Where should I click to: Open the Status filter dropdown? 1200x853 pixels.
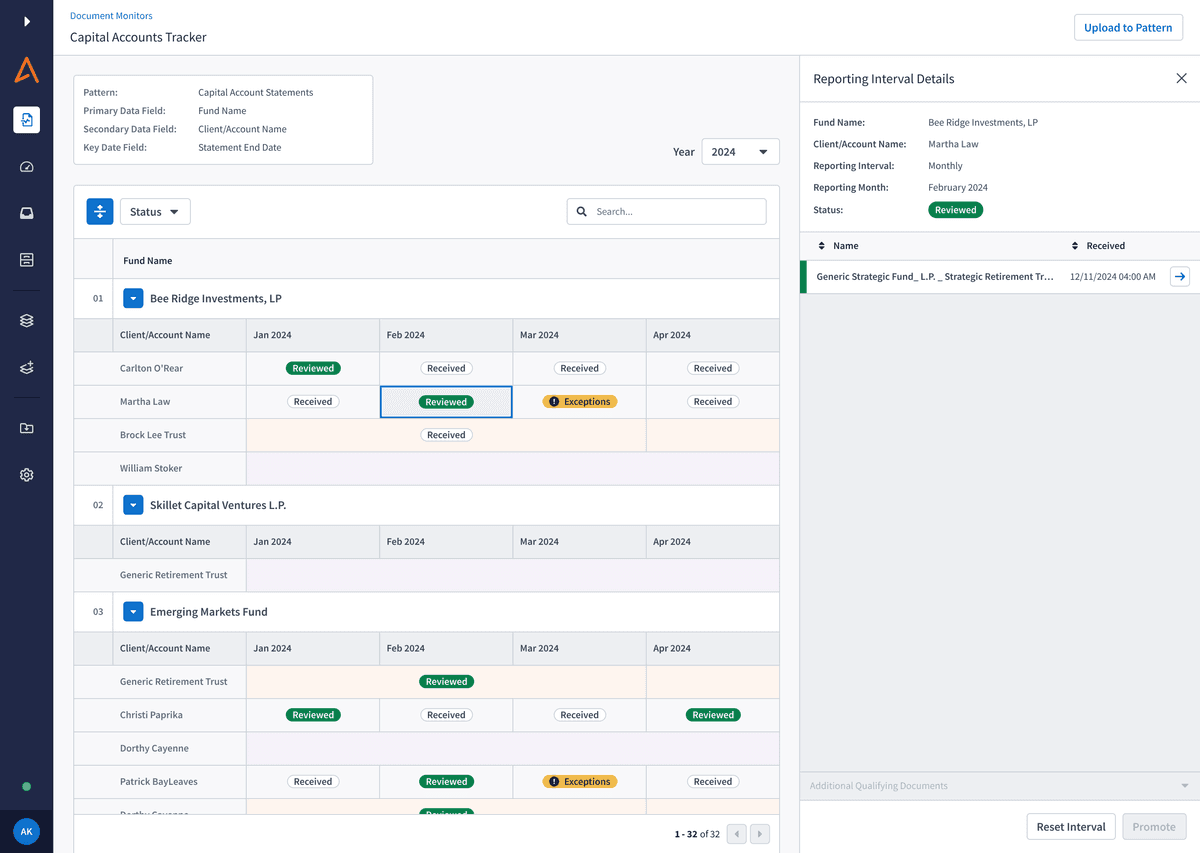[155, 212]
